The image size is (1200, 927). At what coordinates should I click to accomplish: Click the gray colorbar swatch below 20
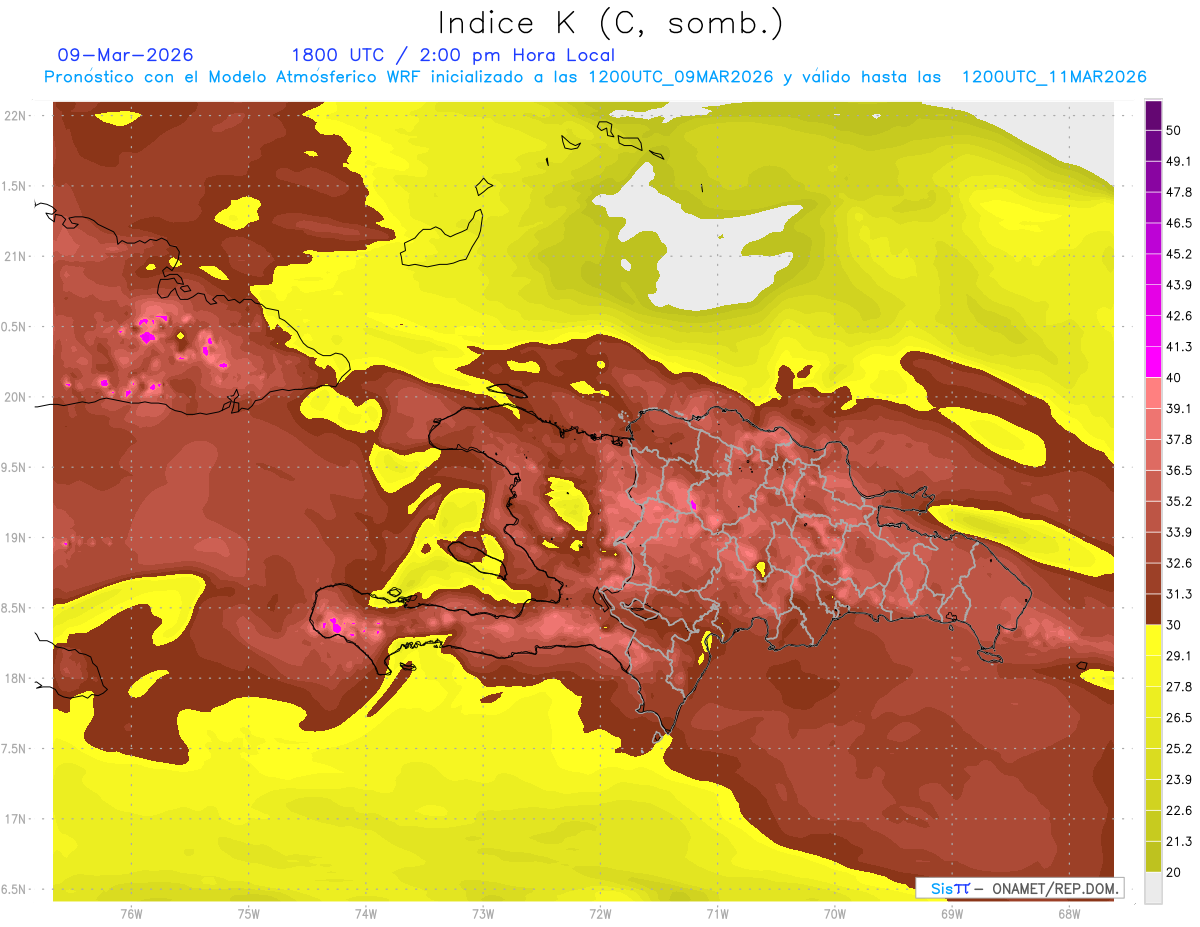(x=1153, y=888)
